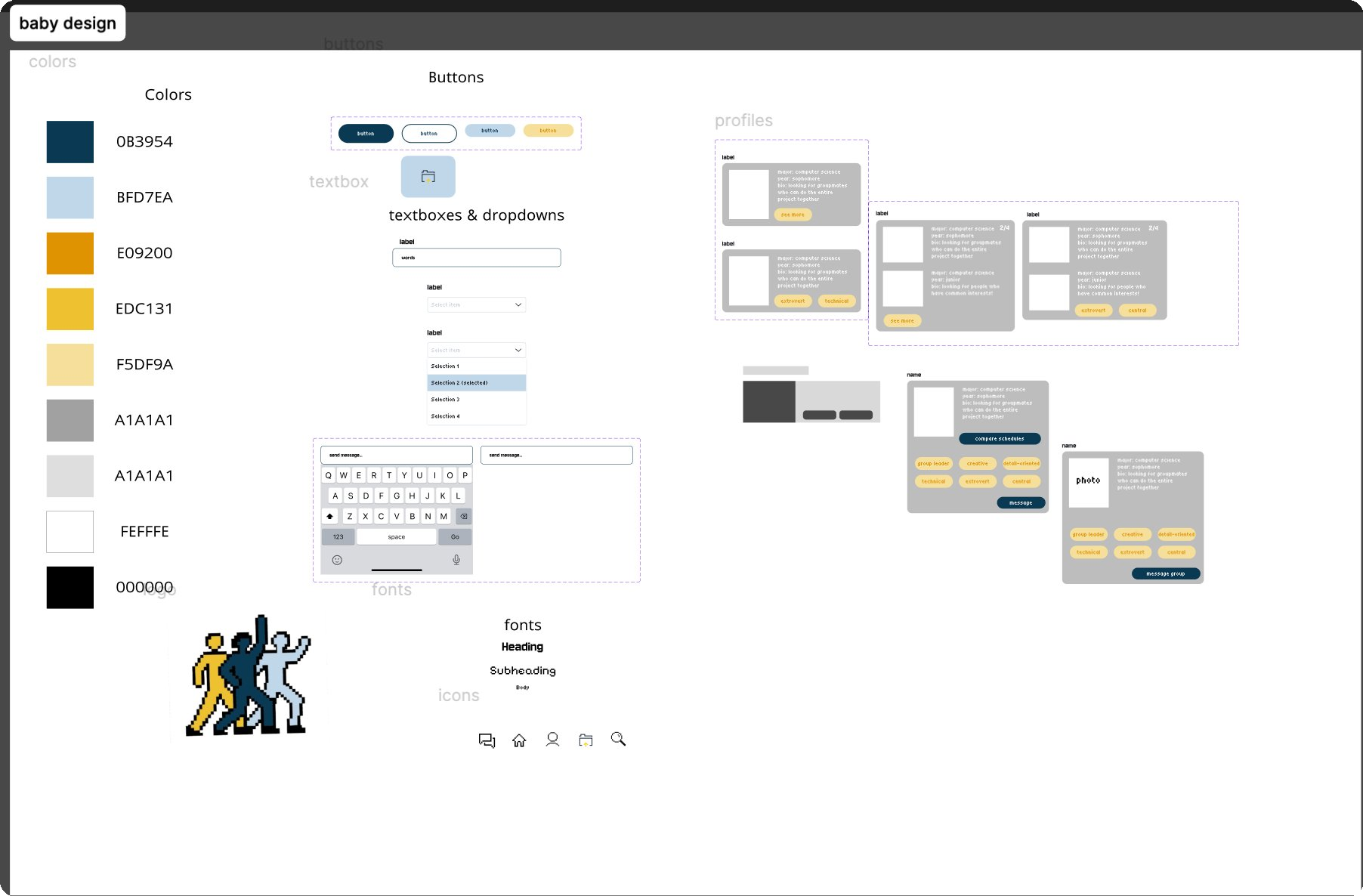Click the 'baby design' page title
This screenshot has width=1363, height=896.
pos(68,23)
